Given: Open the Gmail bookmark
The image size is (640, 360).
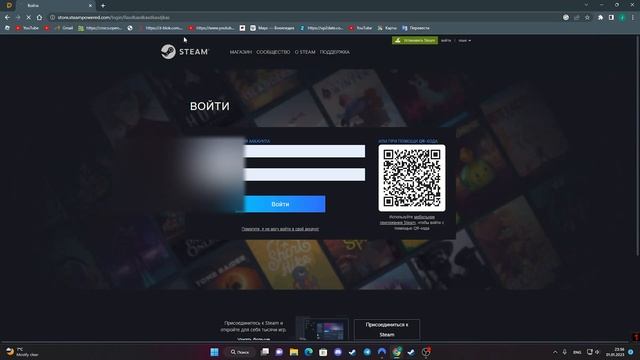Looking at the screenshot, I should (x=64, y=28).
